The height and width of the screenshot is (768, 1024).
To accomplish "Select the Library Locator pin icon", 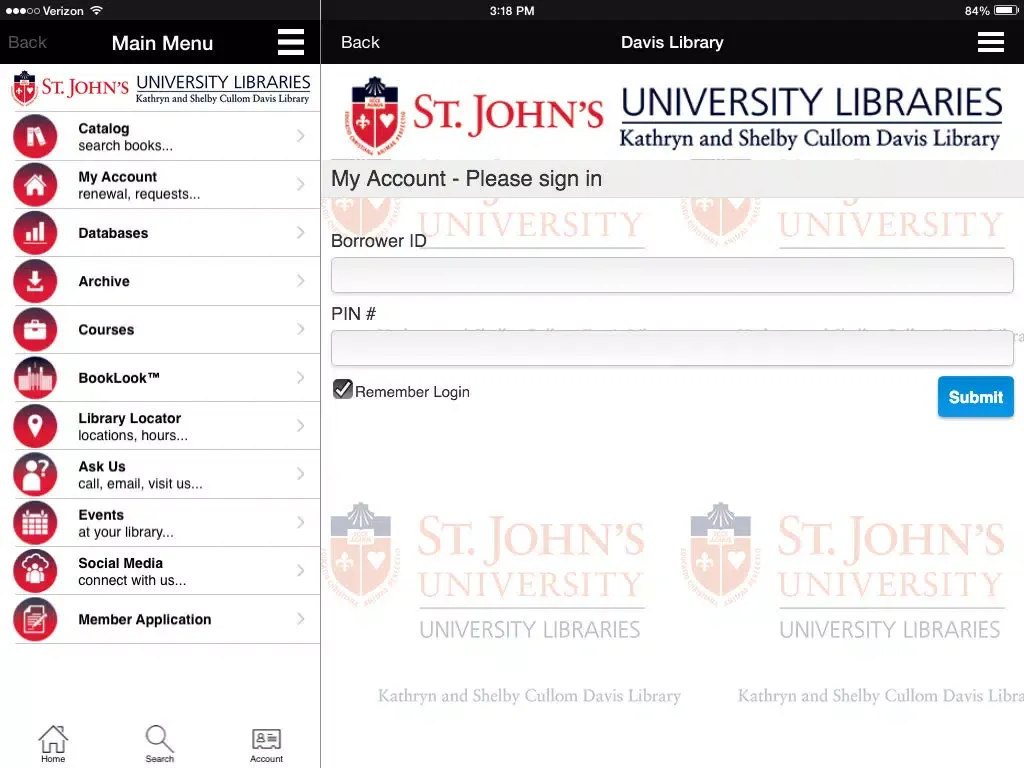I will click(x=35, y=426).
